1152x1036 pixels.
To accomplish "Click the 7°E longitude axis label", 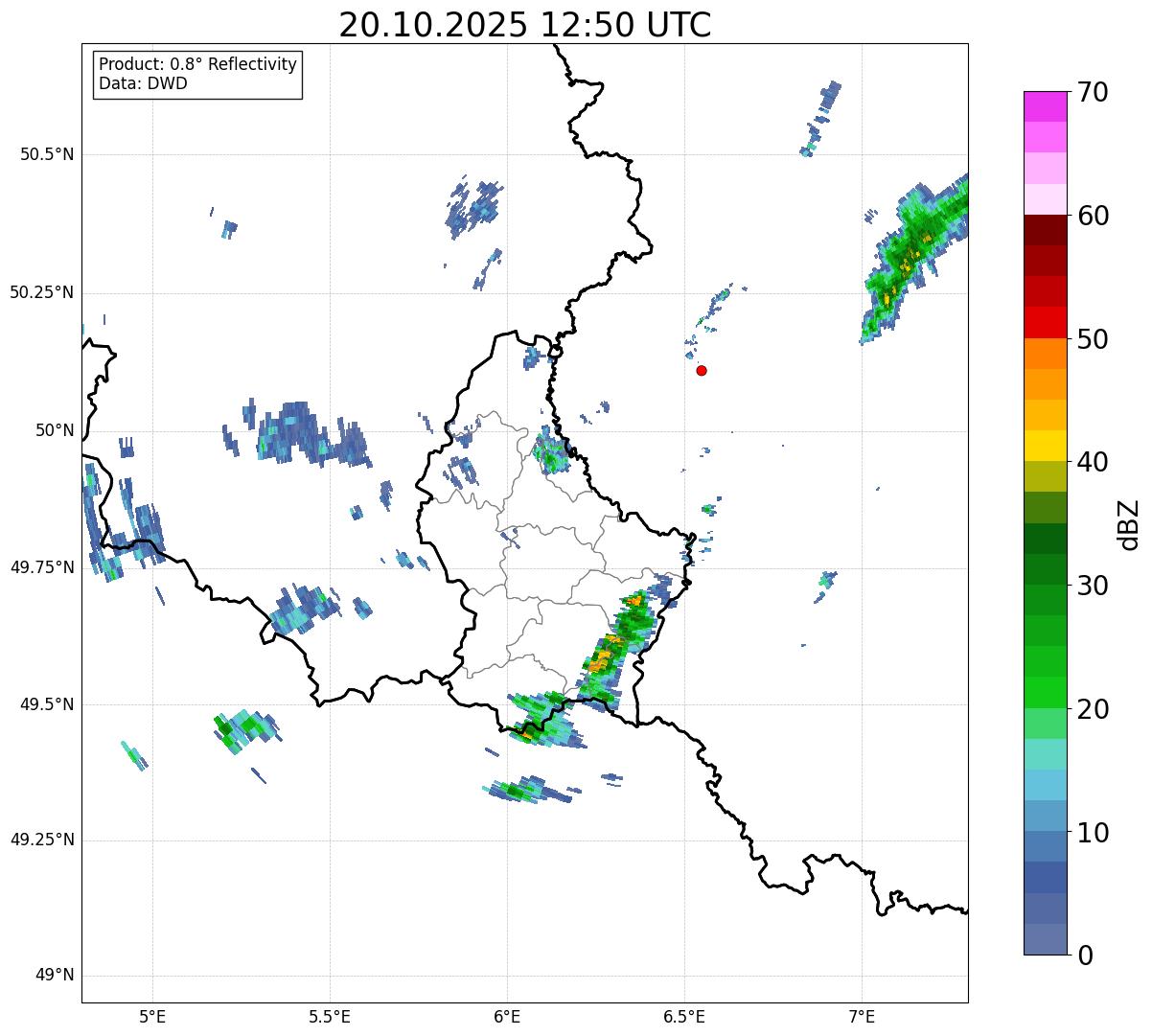I will click(862, 1016).
